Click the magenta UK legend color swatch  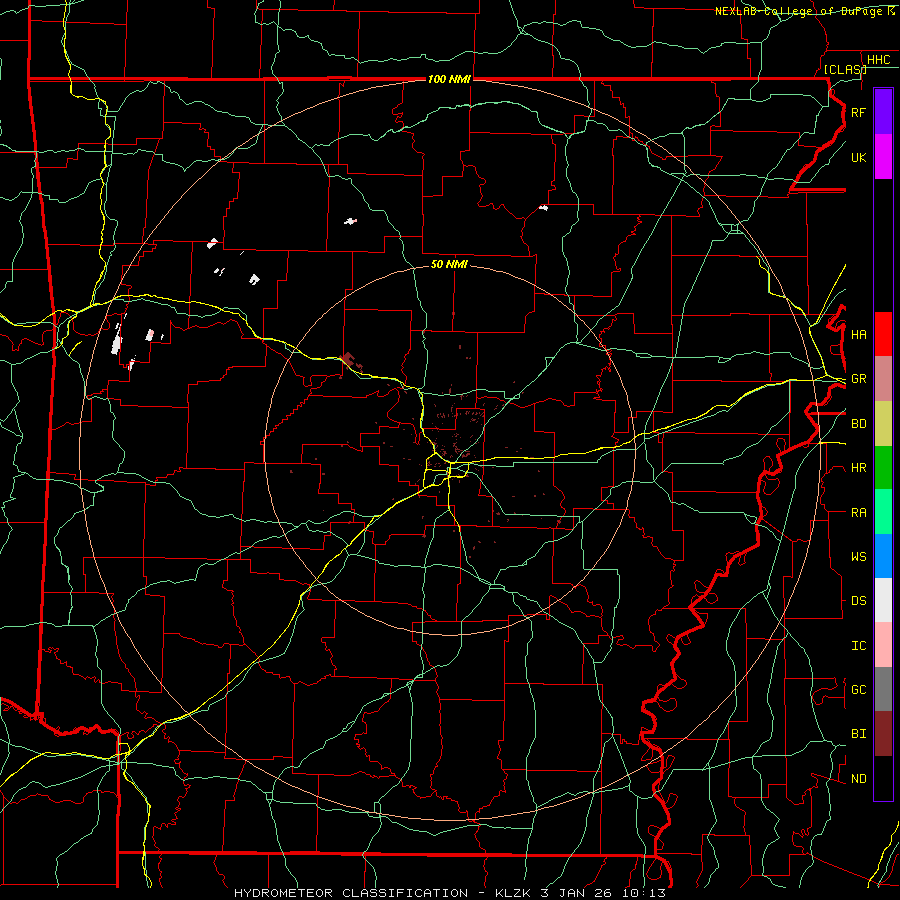click(883, 157)
